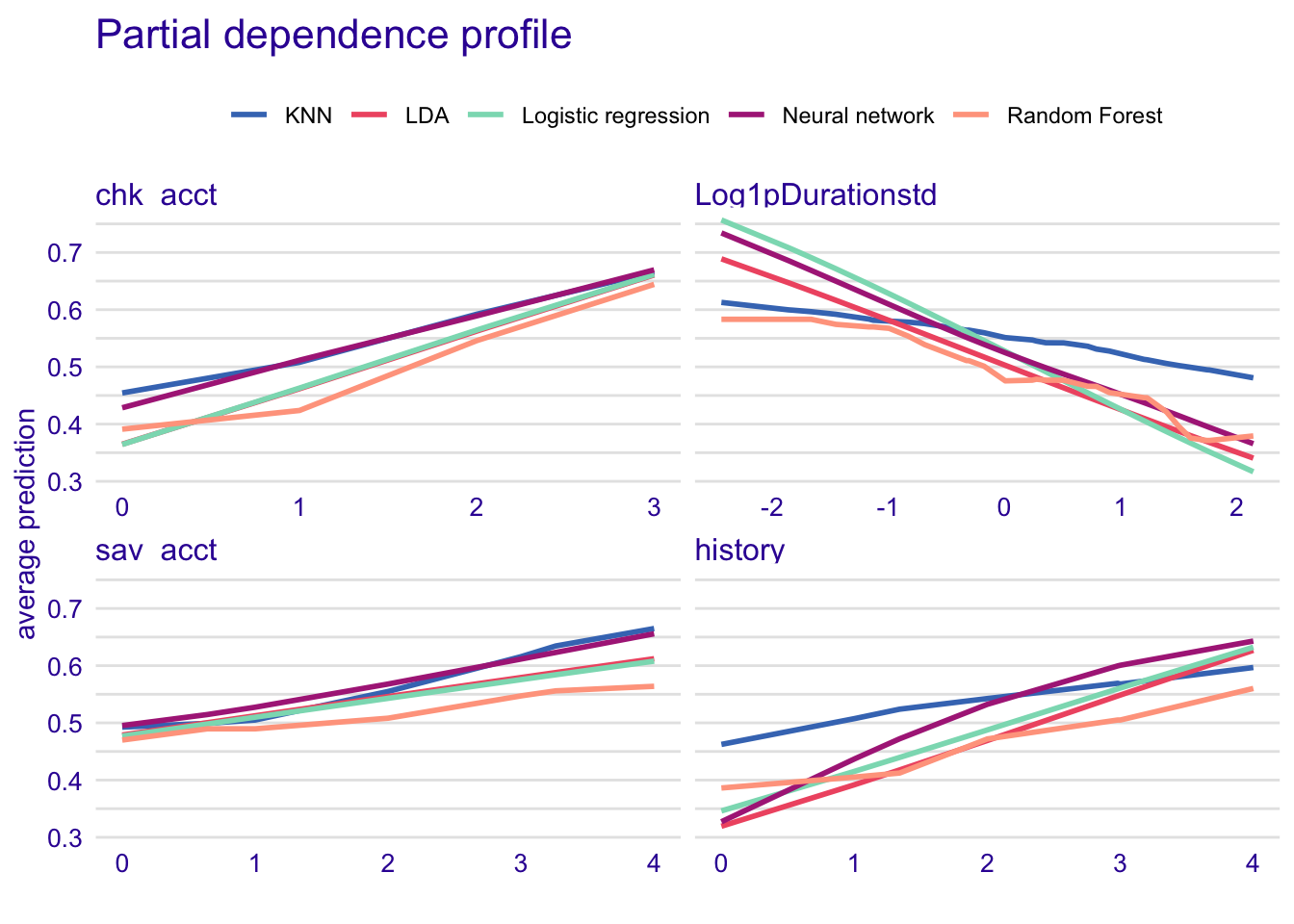The width and height of the screenshot is (1294, 924).
Task: Click the purple Neural network legend swatch
Action: [746, 115]
